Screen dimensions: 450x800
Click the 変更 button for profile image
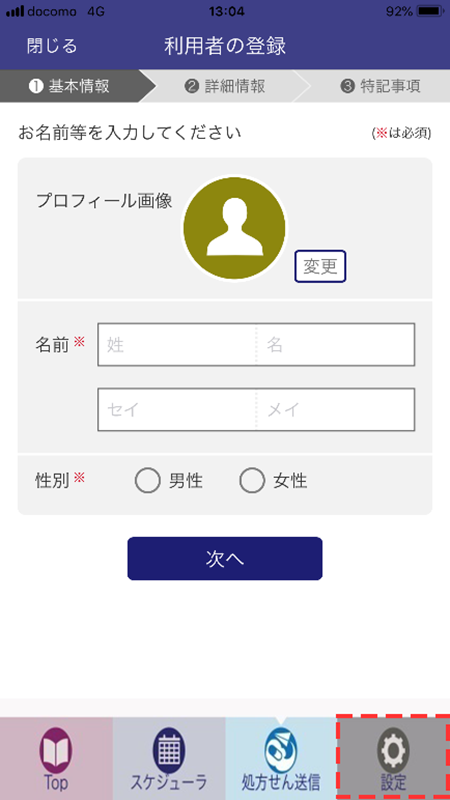(x=320, y=266)
